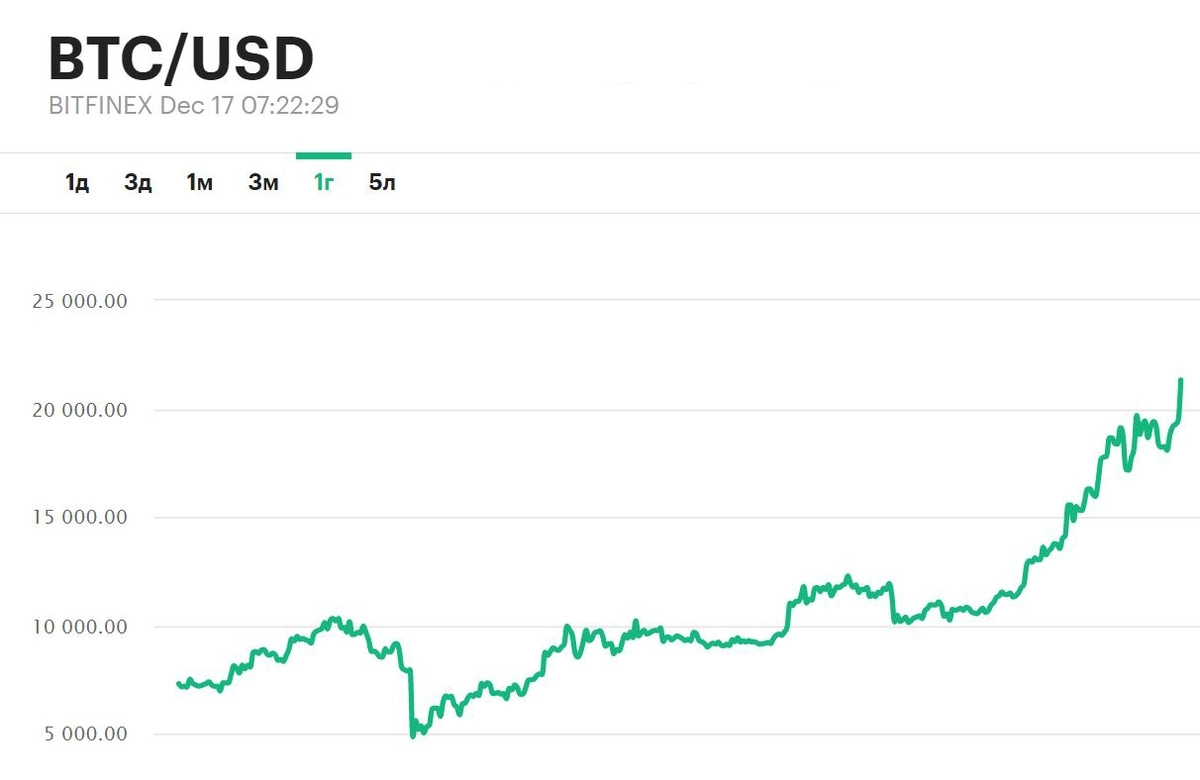Click the 15 000.00 axis label
The width and height of the screenshot is (1200, 780).
(x=79, y=518)
